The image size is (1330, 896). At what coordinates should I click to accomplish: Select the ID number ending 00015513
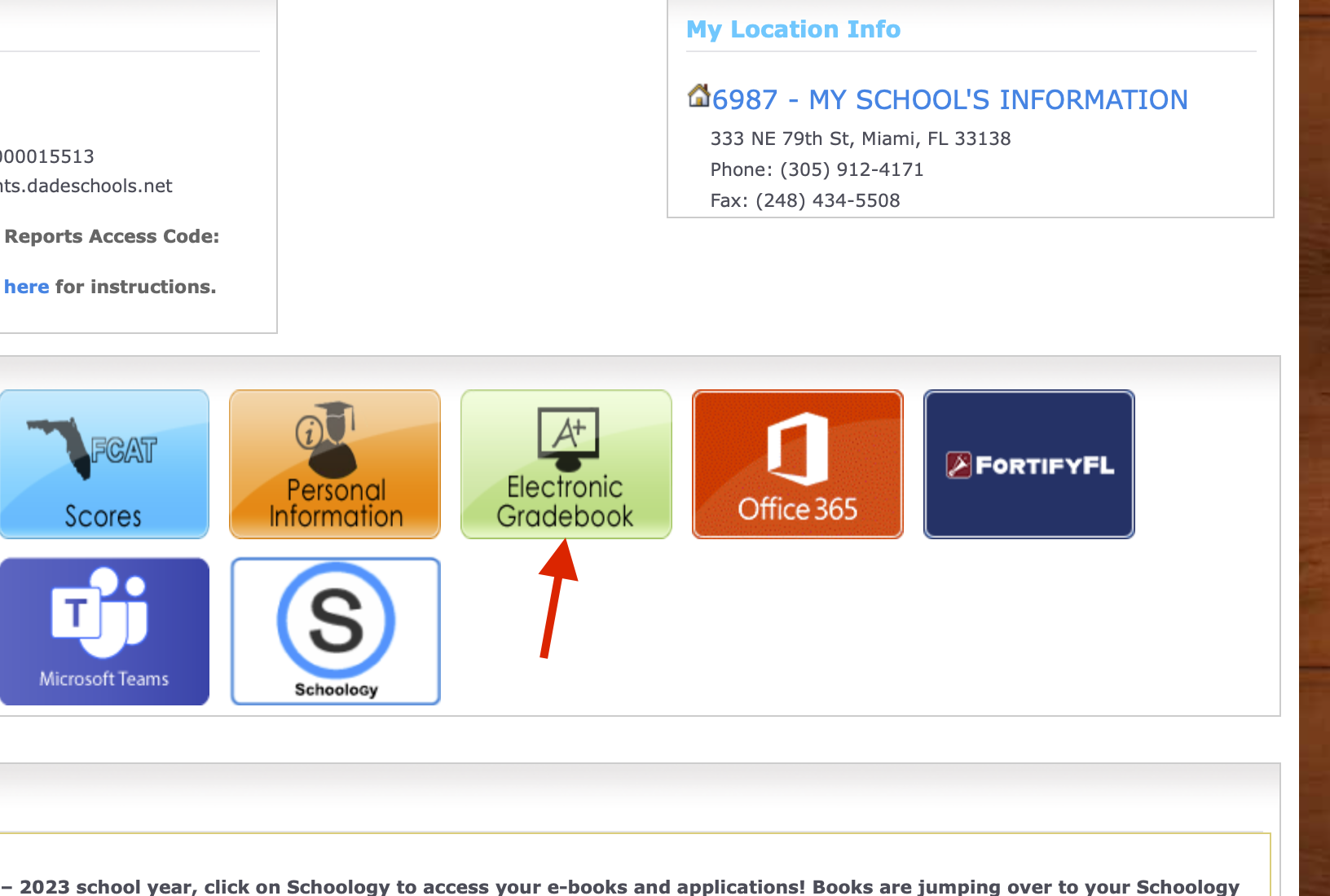(47, 156)
